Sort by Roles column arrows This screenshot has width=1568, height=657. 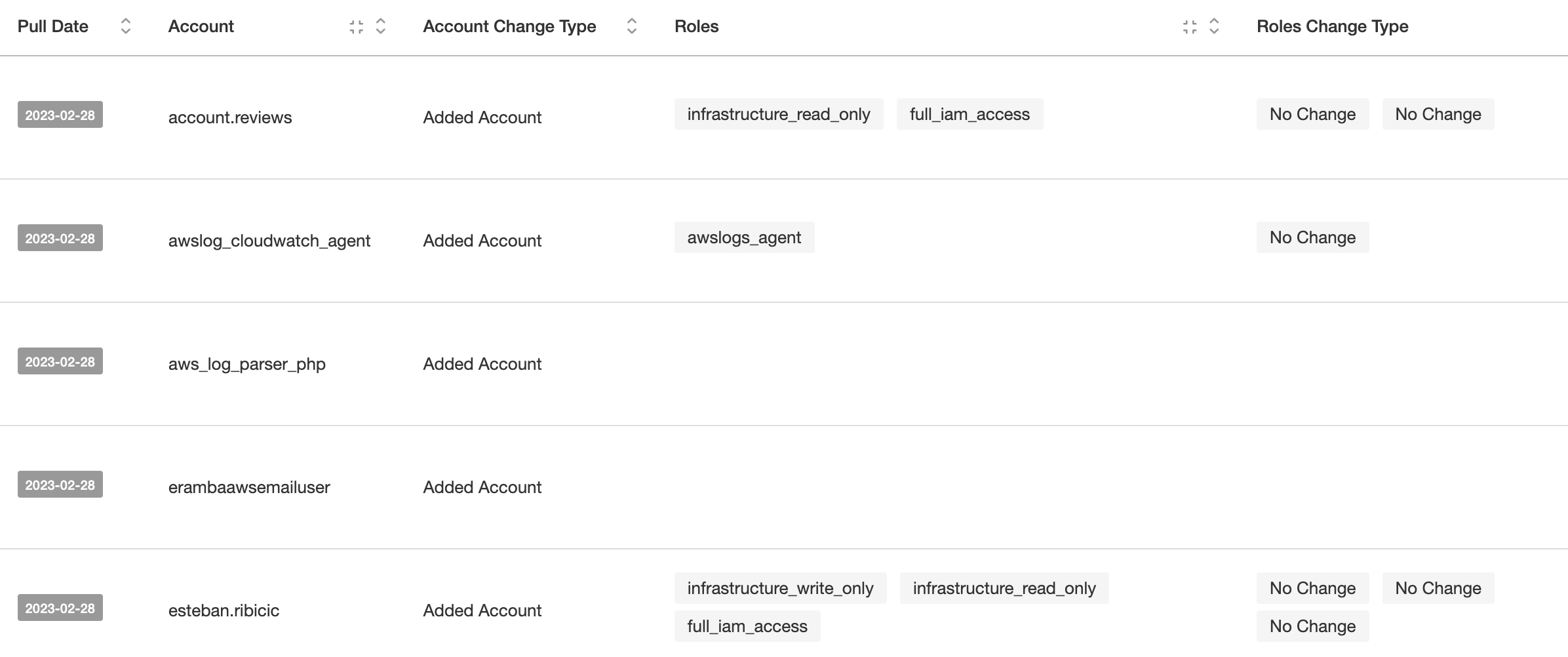tap(1214, 26)
